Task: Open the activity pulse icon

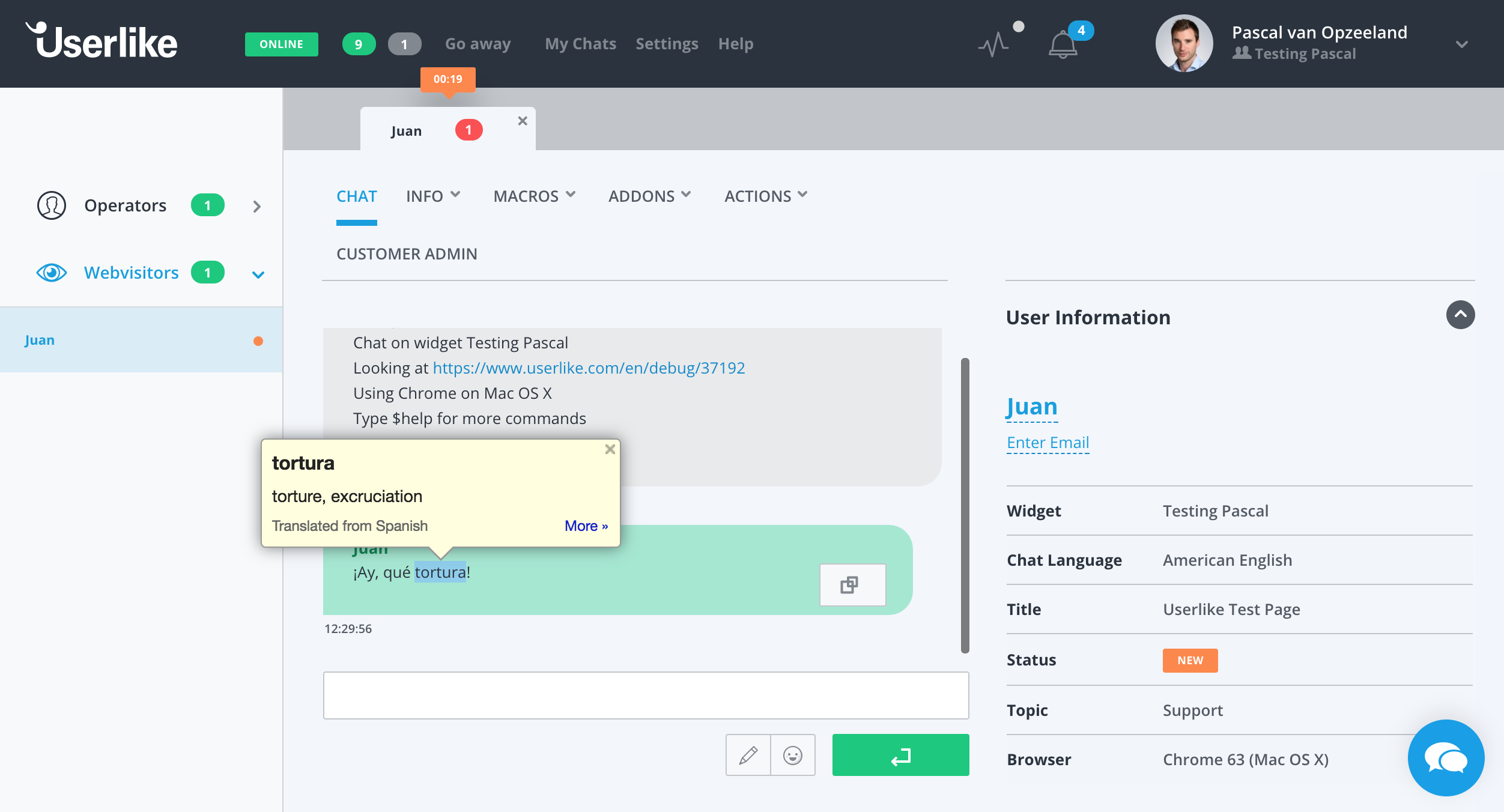Action: tap(994, 44)
